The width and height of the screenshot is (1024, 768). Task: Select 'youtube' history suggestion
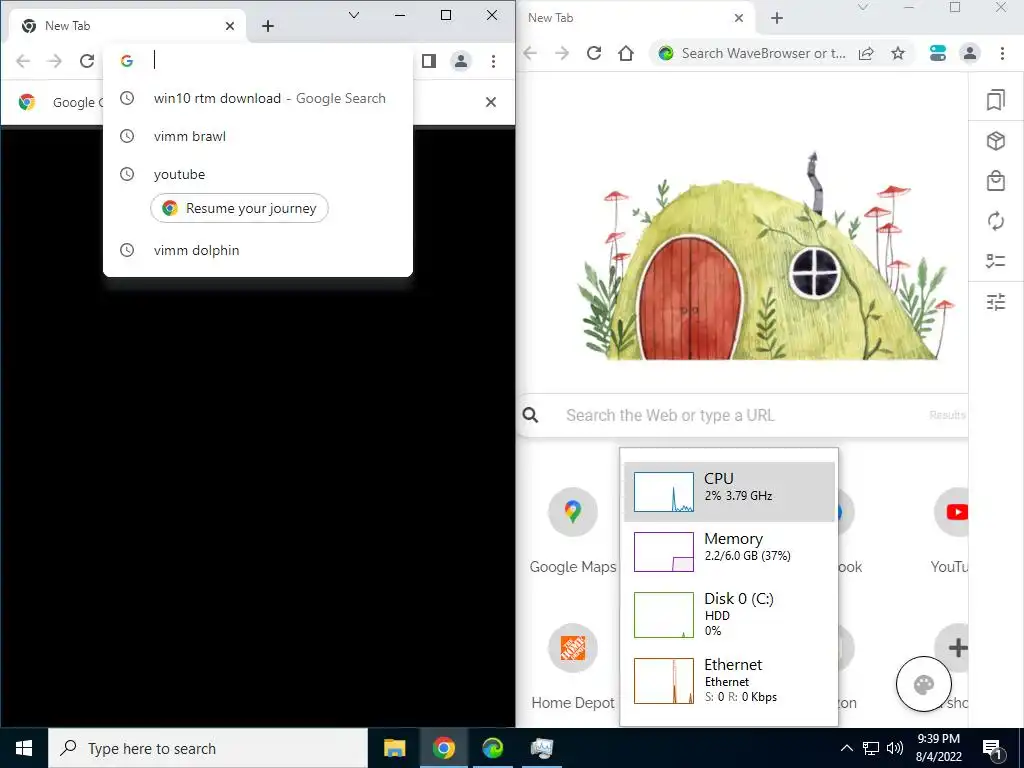pos(258,174)
